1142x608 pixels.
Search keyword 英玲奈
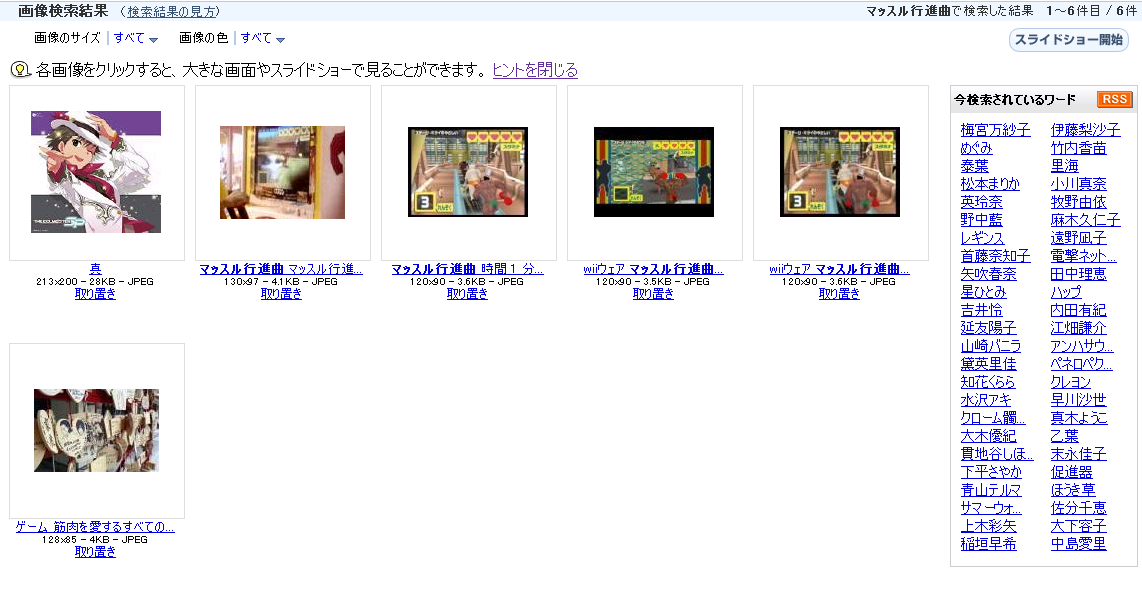click(982, 202)
